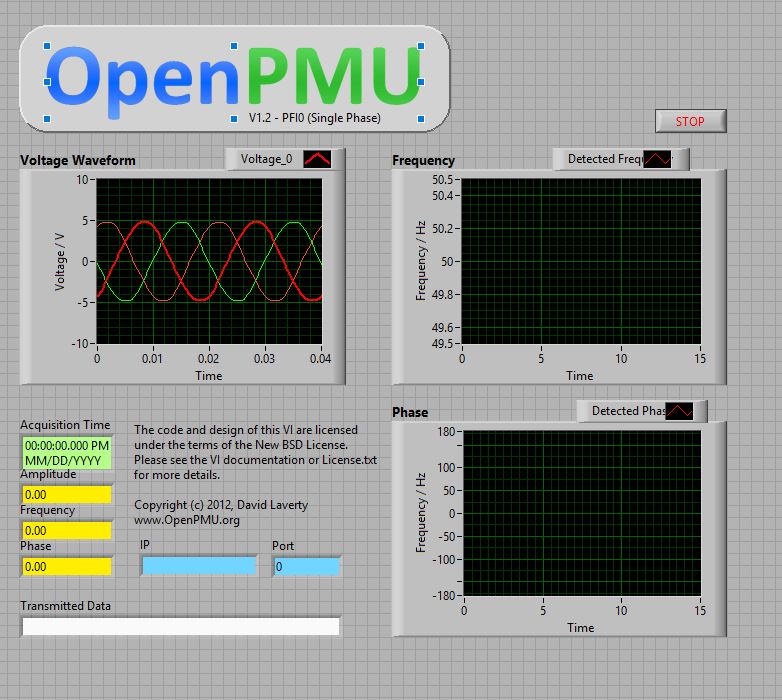The height and width of the screenshot is (700, 782).
Task: Click the New BSD License text line
Action: 241,445
